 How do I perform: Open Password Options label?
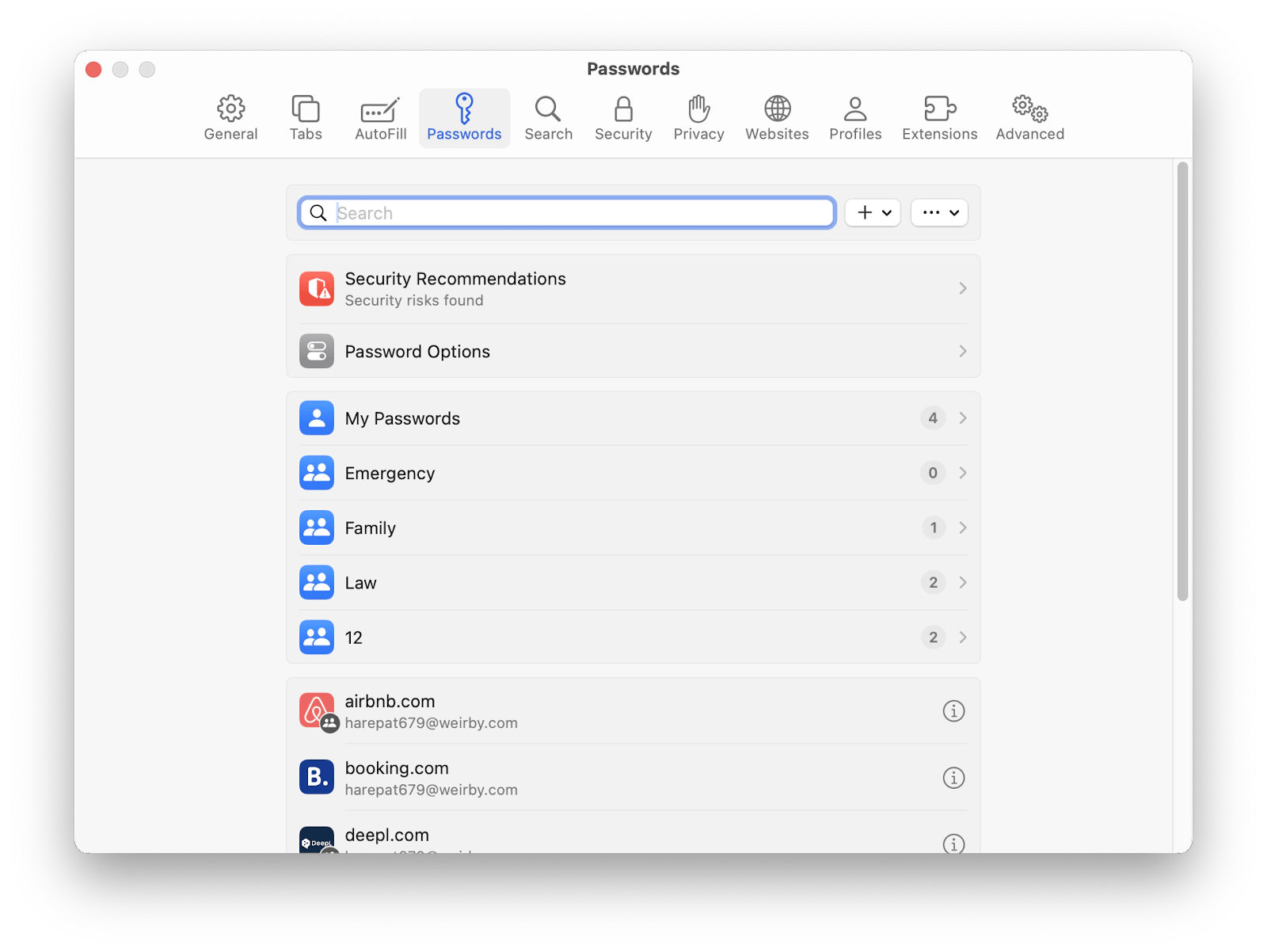[417, 352]
